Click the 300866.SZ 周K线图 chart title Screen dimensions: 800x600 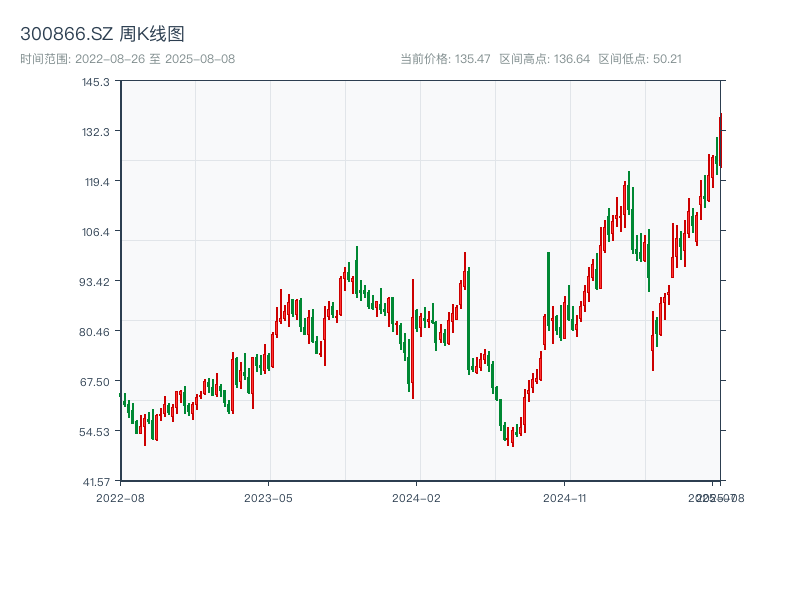click(x=102, y=34)
